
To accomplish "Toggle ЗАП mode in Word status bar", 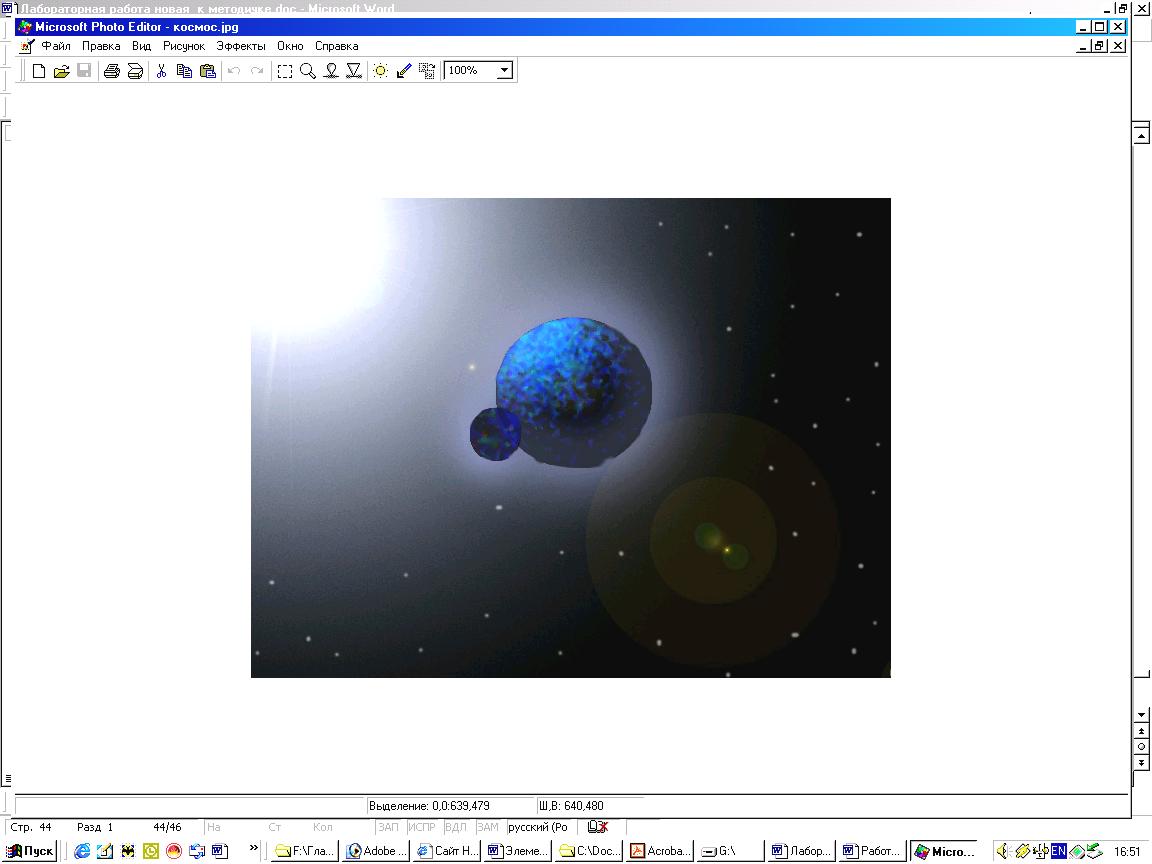I will pyautogui.click(x=388, y=827).
